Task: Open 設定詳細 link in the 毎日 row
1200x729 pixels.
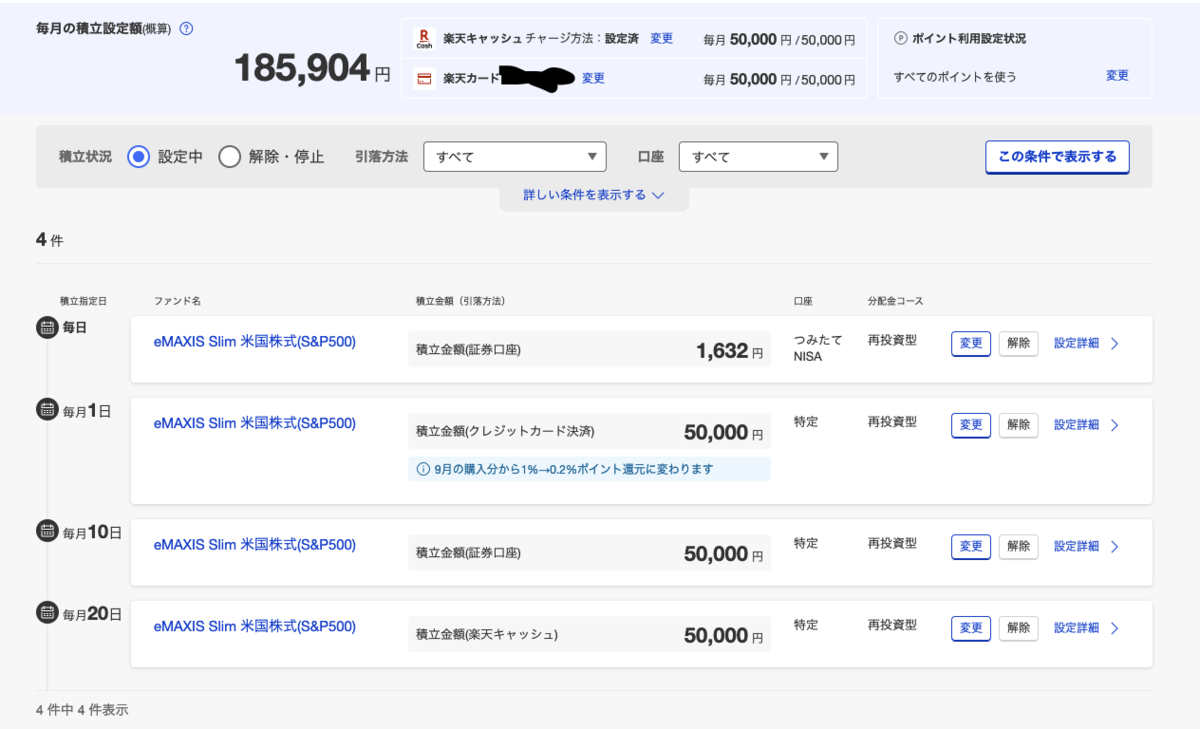Action: [1076, 343]
